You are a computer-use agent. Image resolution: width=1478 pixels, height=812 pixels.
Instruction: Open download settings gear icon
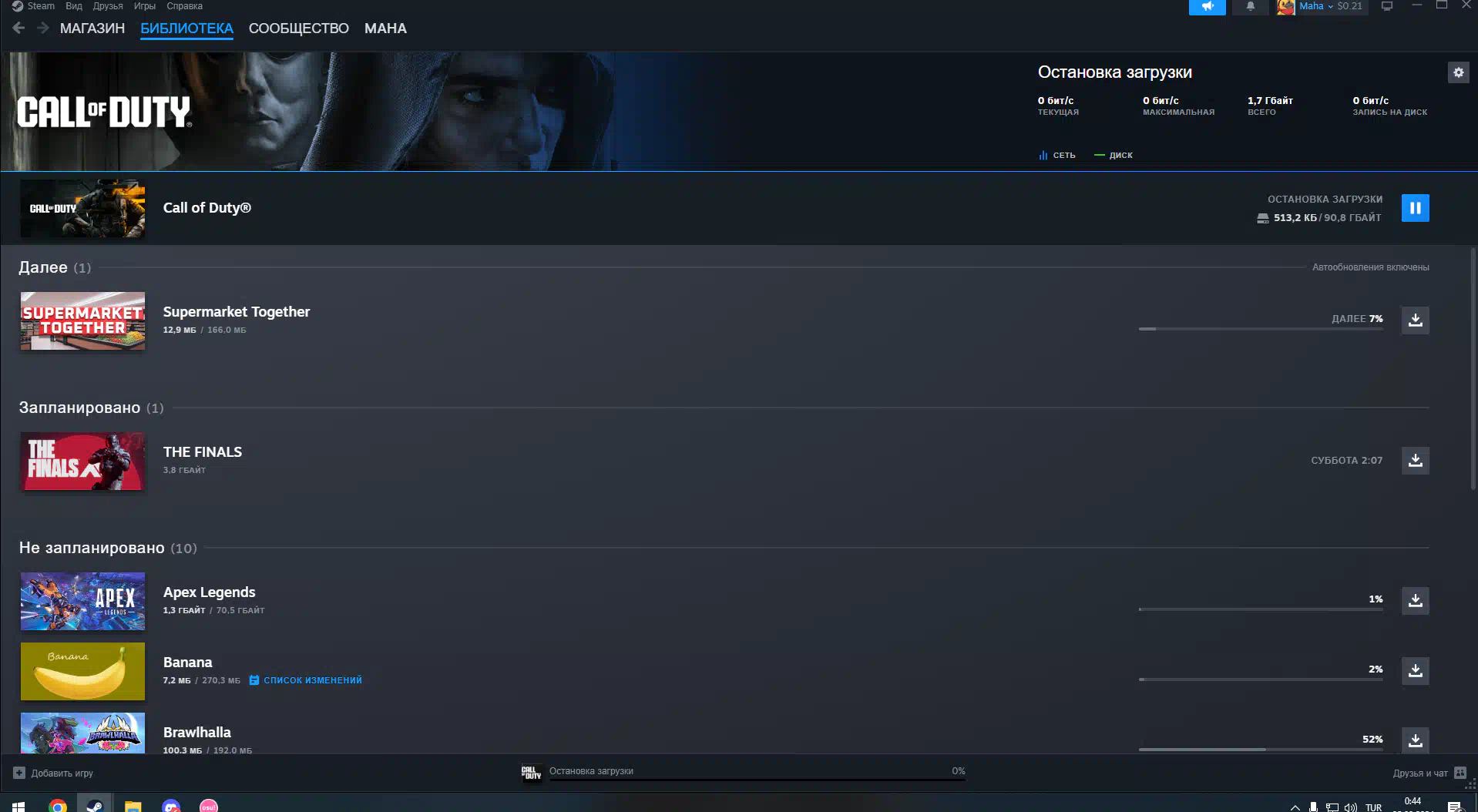[1458, 72]
